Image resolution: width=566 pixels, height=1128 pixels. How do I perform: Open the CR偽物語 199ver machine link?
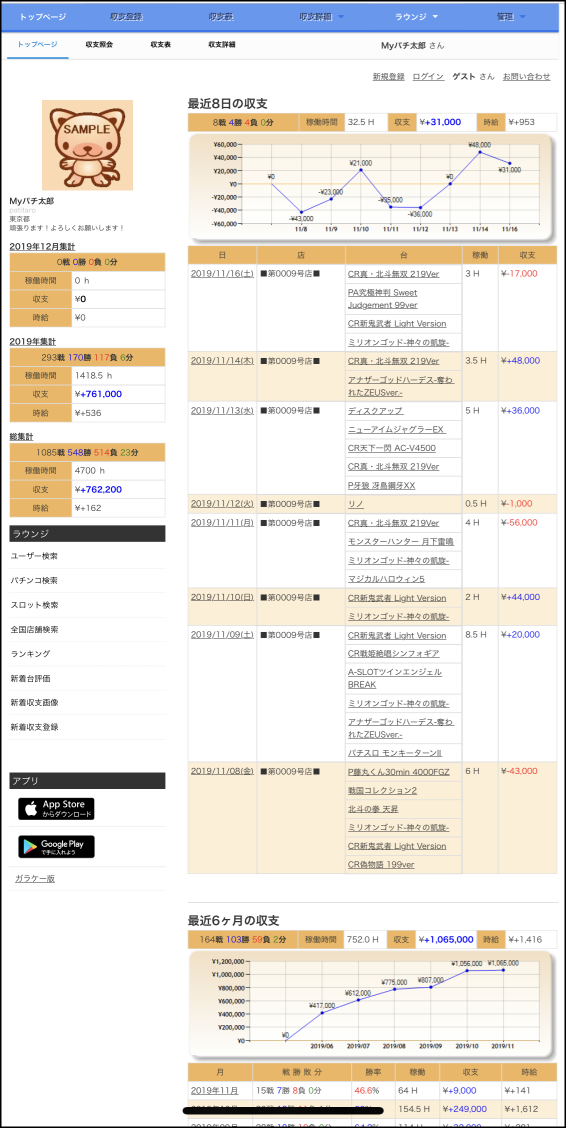(381, 865)
